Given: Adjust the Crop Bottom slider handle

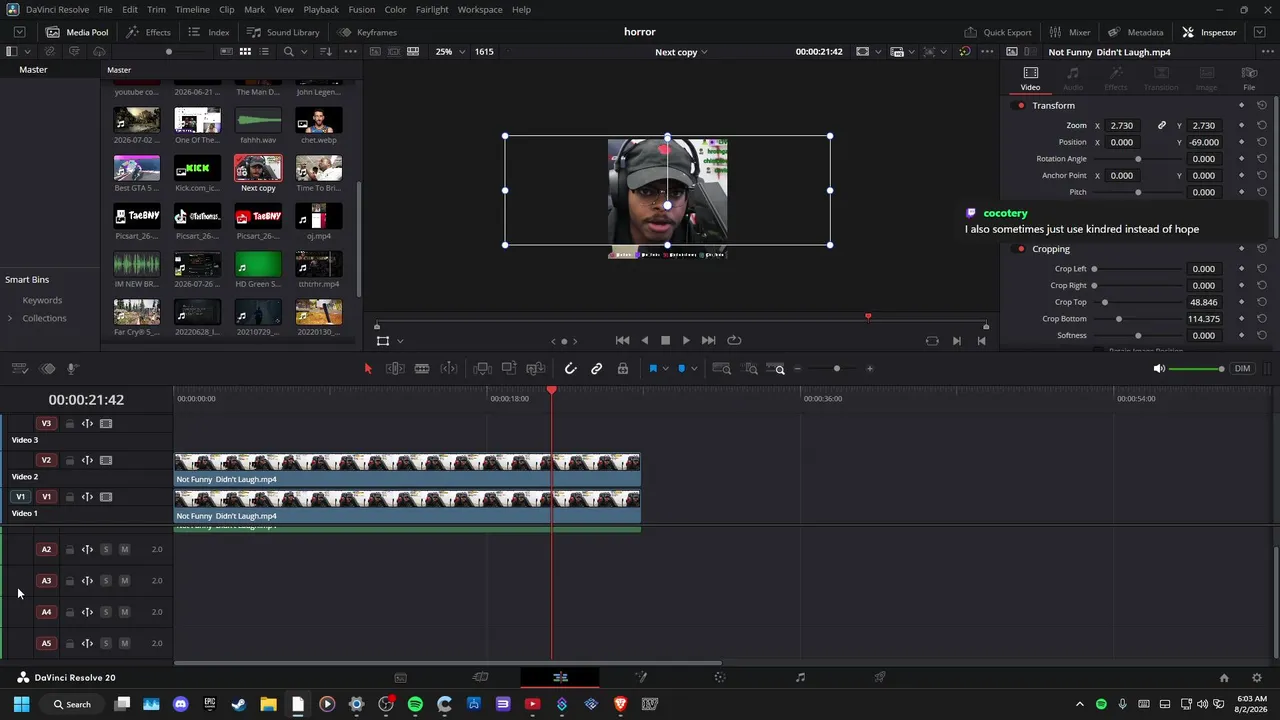Looking at the screenshot, I should click(1118, 319).
